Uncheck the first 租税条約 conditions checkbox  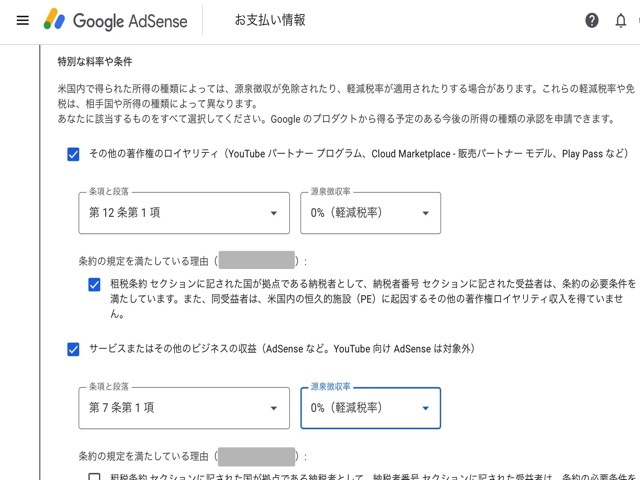[x=95, y=284]
